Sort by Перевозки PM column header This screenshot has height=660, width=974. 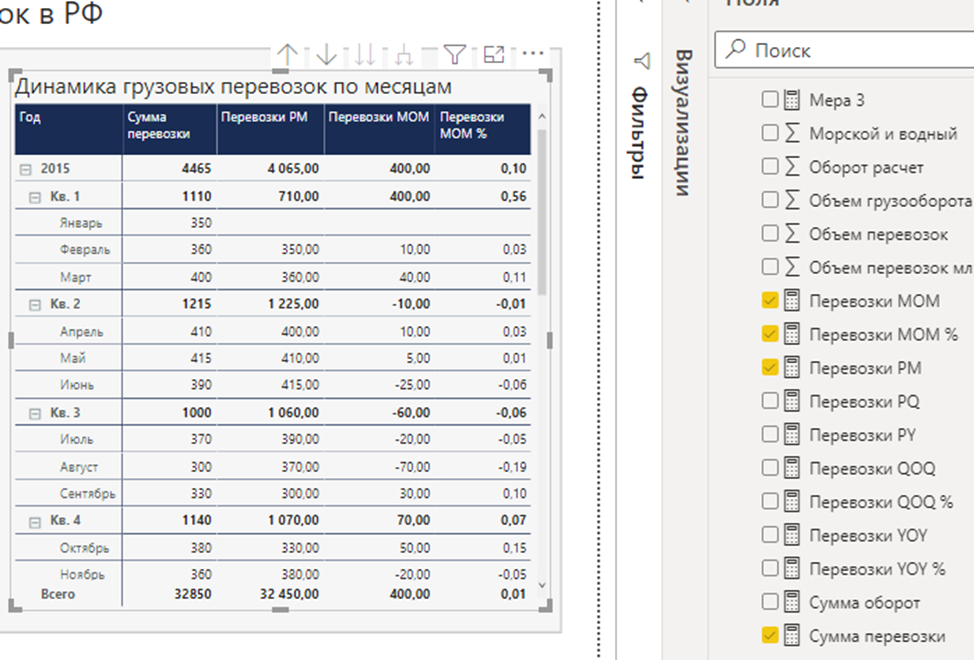click(x=270, y=129)
